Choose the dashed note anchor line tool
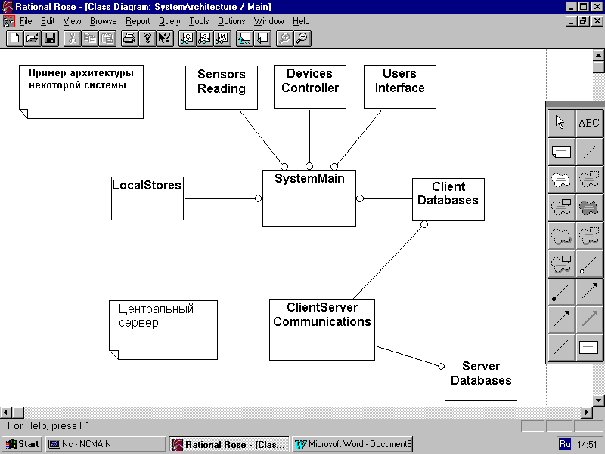Image resolution: width=605 pixels, height=454 pixels. (589, 152)
